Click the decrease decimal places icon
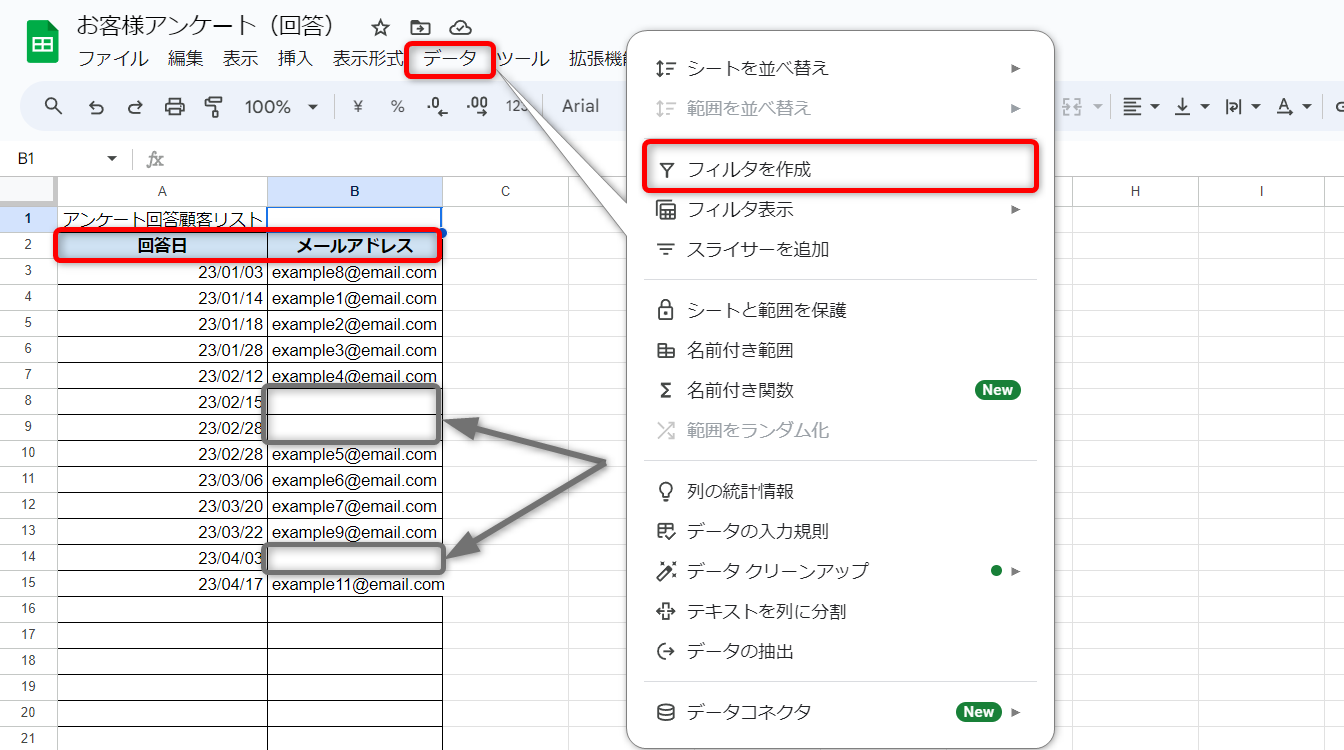 [437, 107]
